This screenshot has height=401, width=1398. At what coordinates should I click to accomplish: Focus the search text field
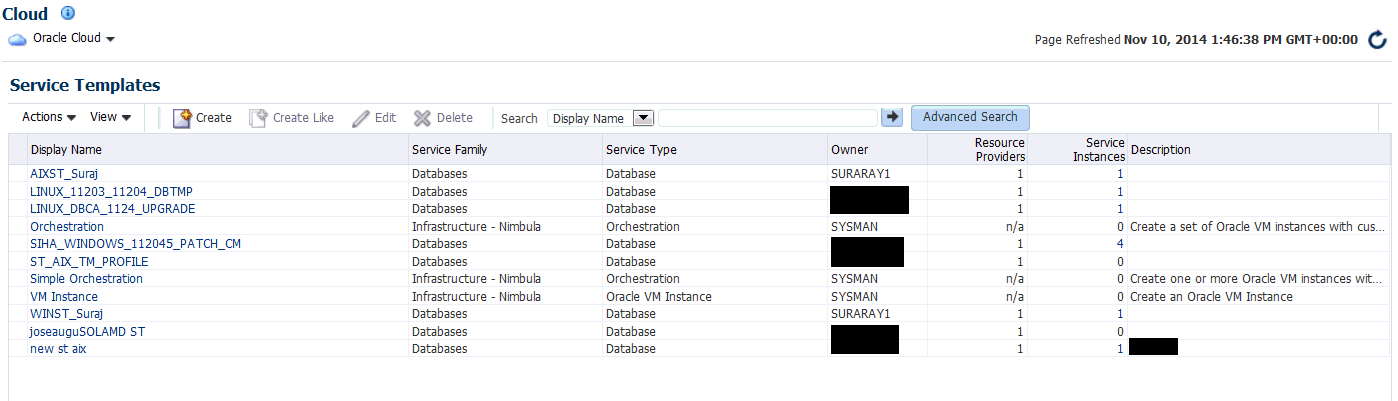pyautogui.click(x=768, y=118)
